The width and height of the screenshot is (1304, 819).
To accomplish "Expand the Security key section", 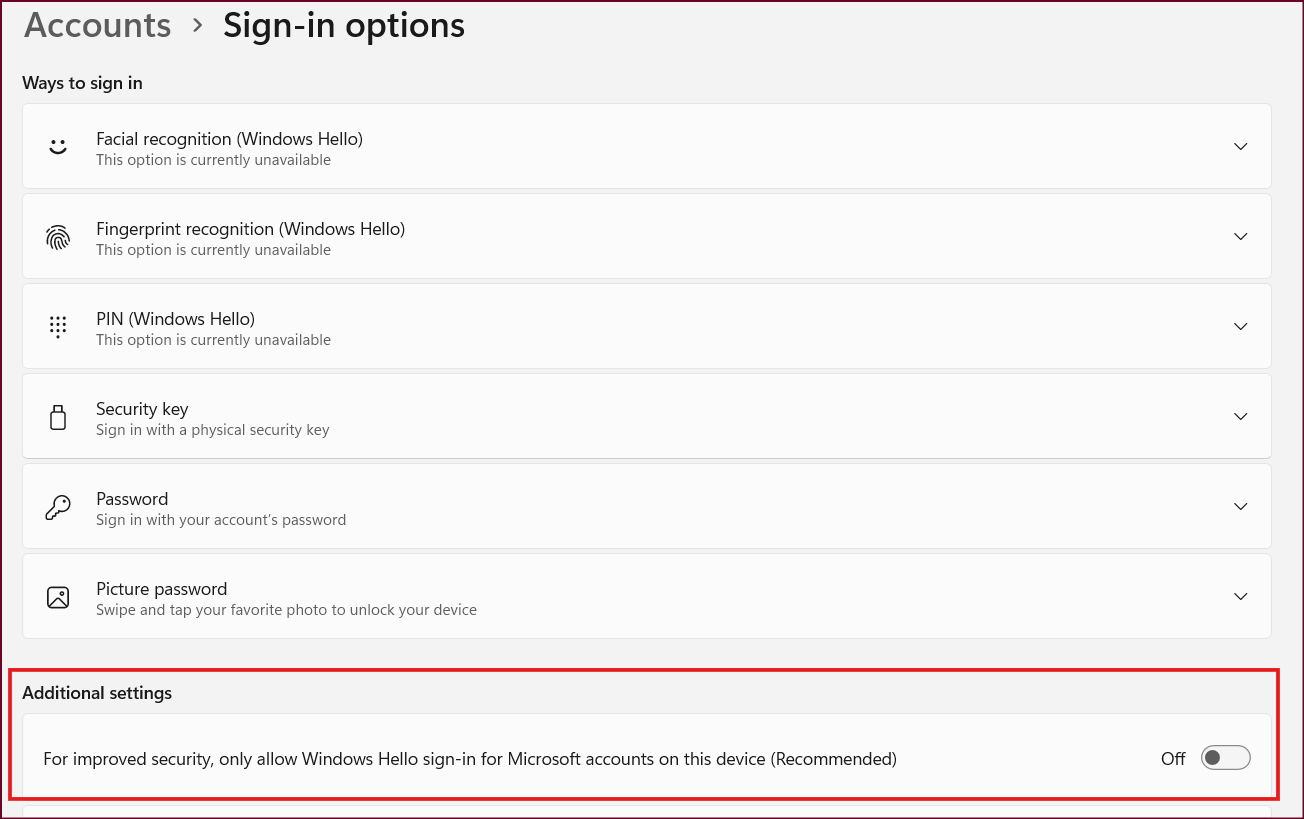I will [1240, 416].
